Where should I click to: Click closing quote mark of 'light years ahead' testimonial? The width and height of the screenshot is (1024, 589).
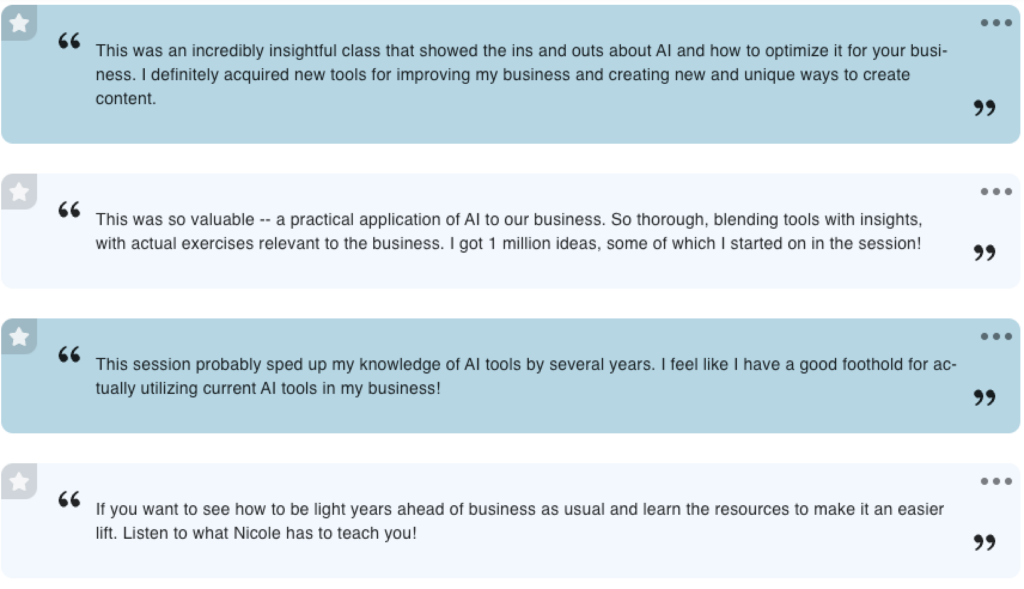(x=984, y=543)
